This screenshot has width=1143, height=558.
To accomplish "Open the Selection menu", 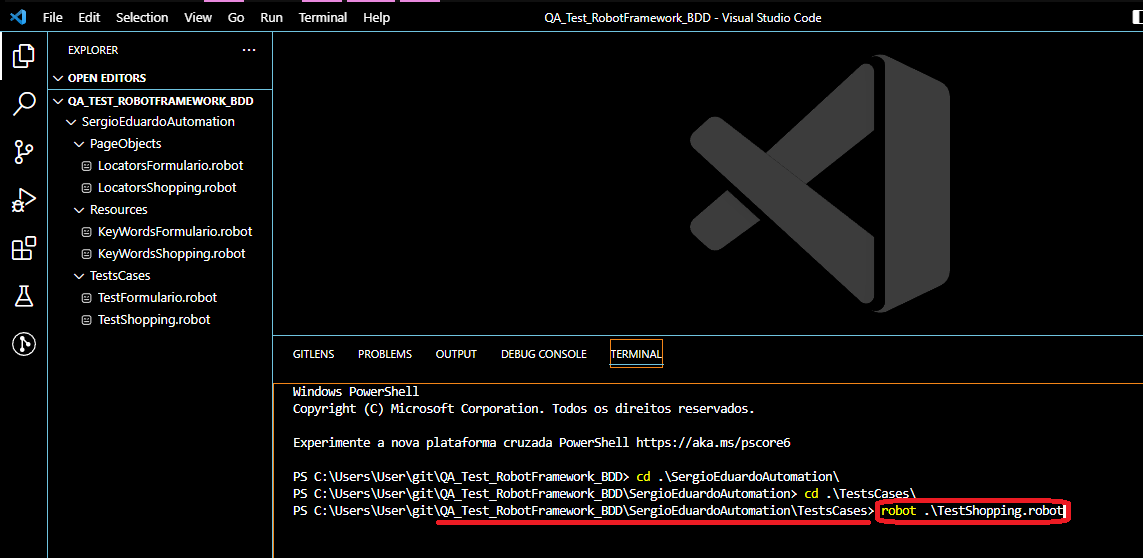I will pos(142,18).
